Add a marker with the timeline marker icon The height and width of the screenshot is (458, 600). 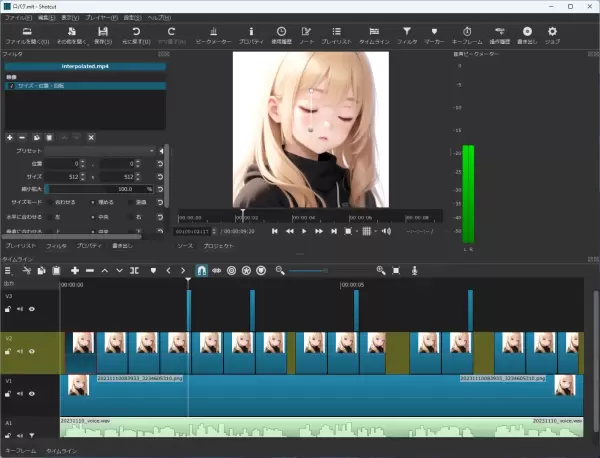(153, 271)
